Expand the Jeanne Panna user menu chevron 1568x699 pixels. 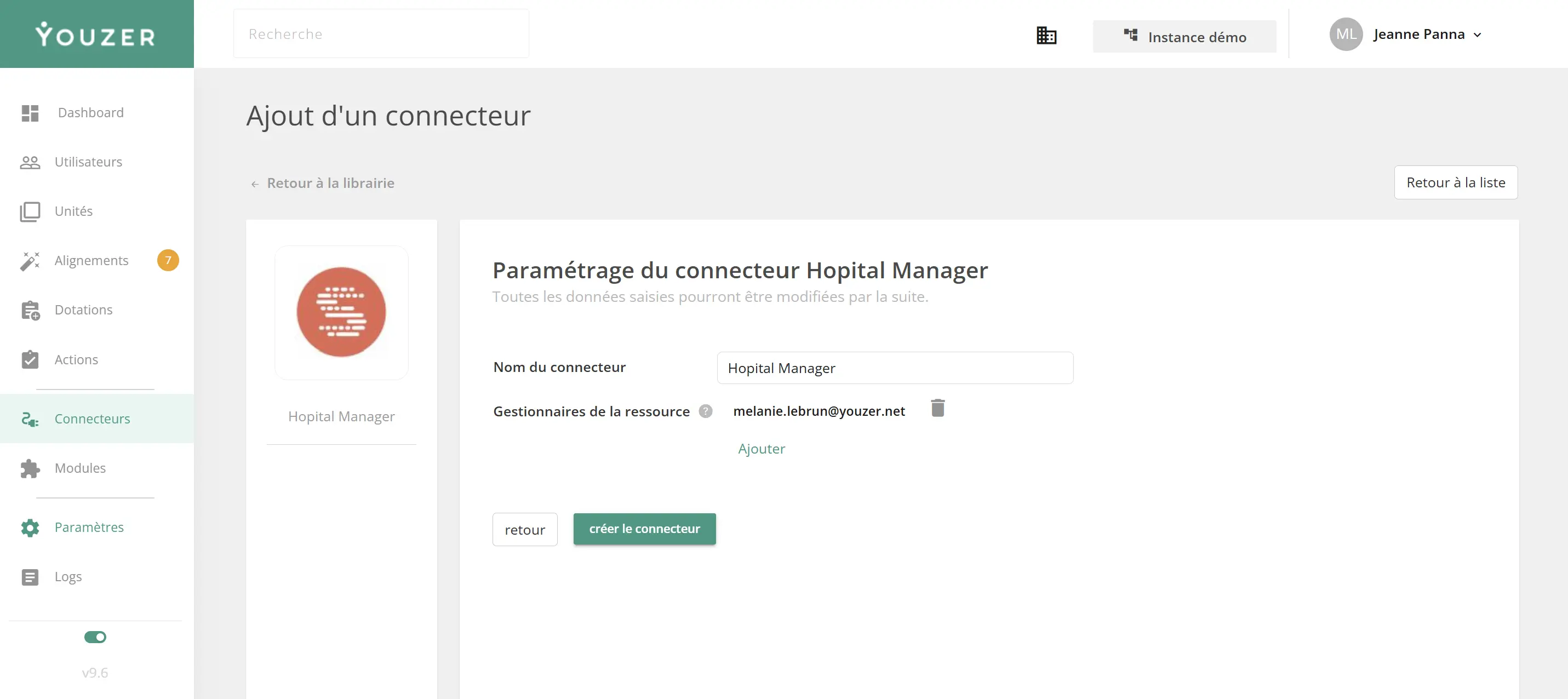(x=1477, y=35)
